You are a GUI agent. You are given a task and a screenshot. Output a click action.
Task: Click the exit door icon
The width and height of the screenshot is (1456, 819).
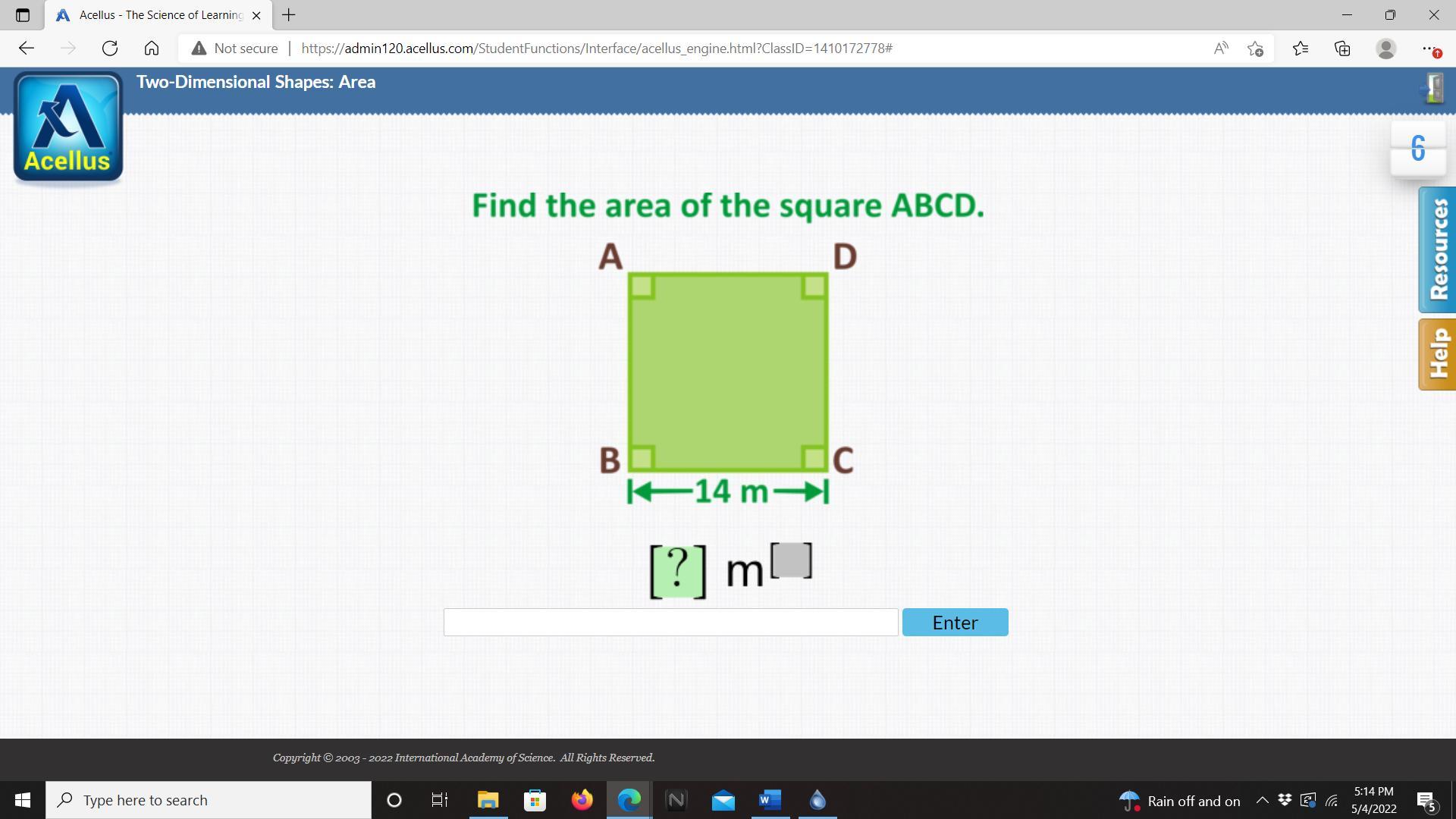pos(1433,88)
